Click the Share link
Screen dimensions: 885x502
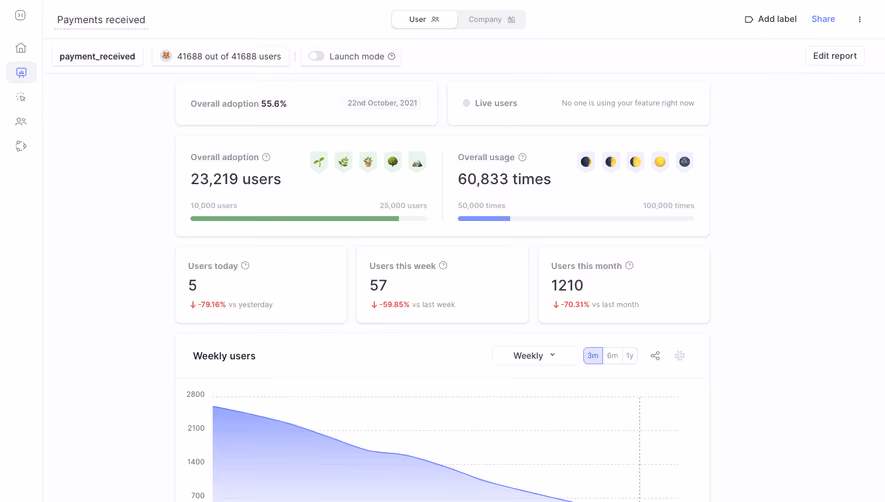point(823,19)
